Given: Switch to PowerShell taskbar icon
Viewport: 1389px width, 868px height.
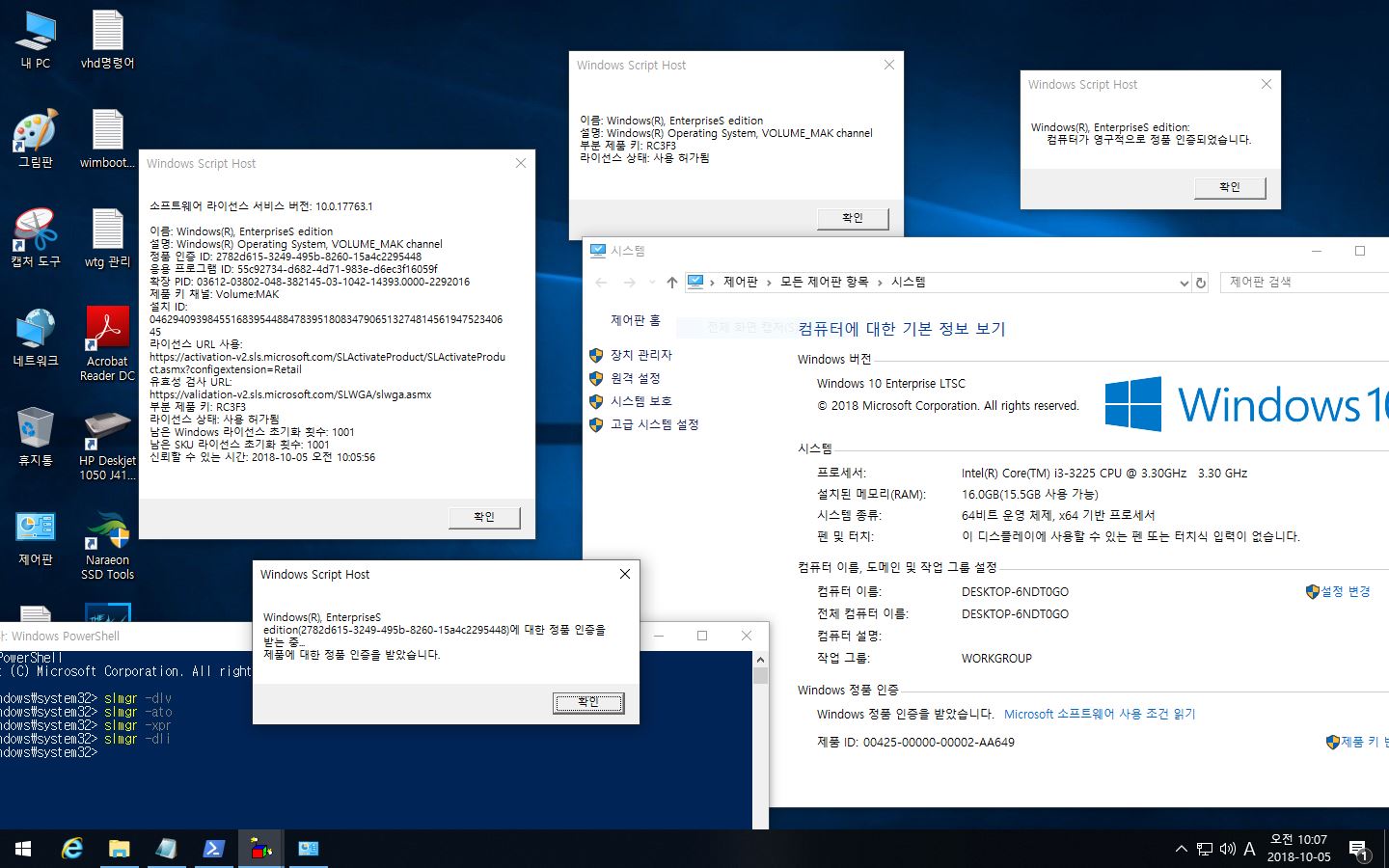Looking at the screenshot, I should pos(213,849).
